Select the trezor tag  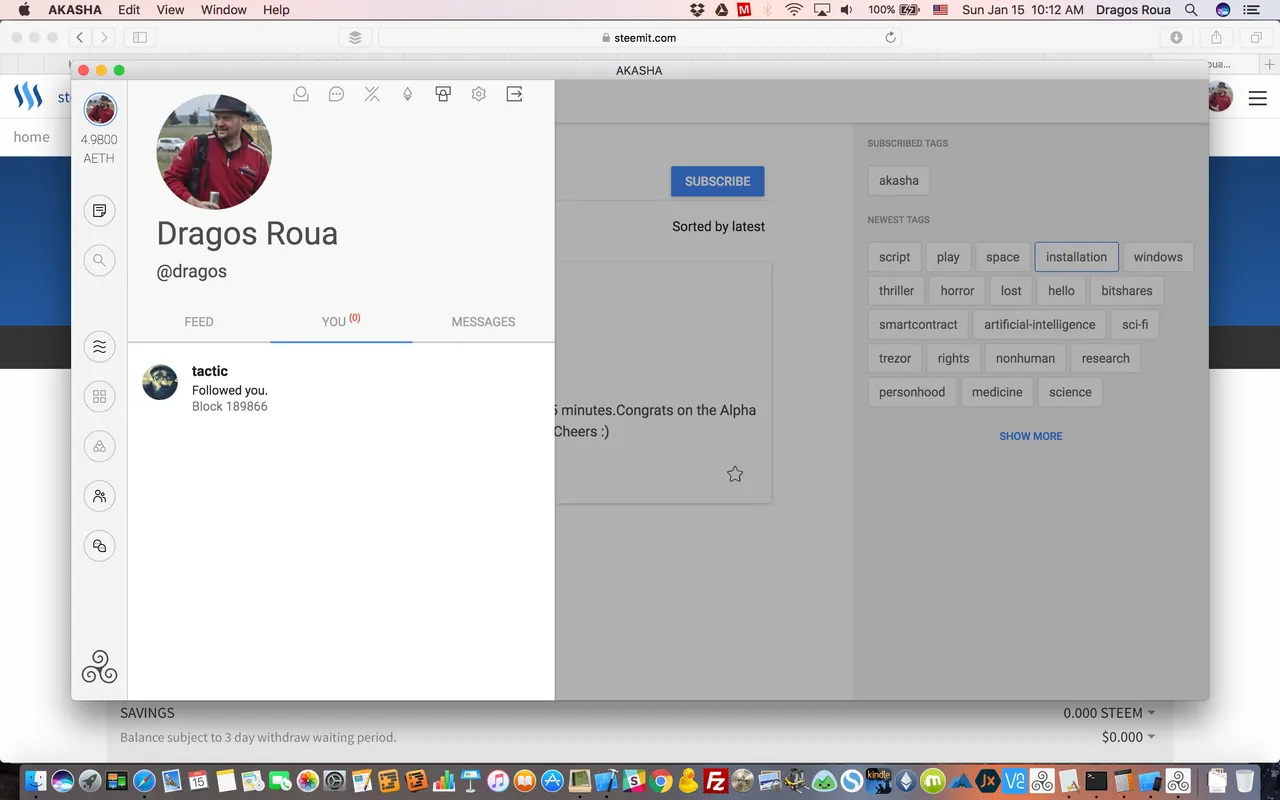click(895, 359)
